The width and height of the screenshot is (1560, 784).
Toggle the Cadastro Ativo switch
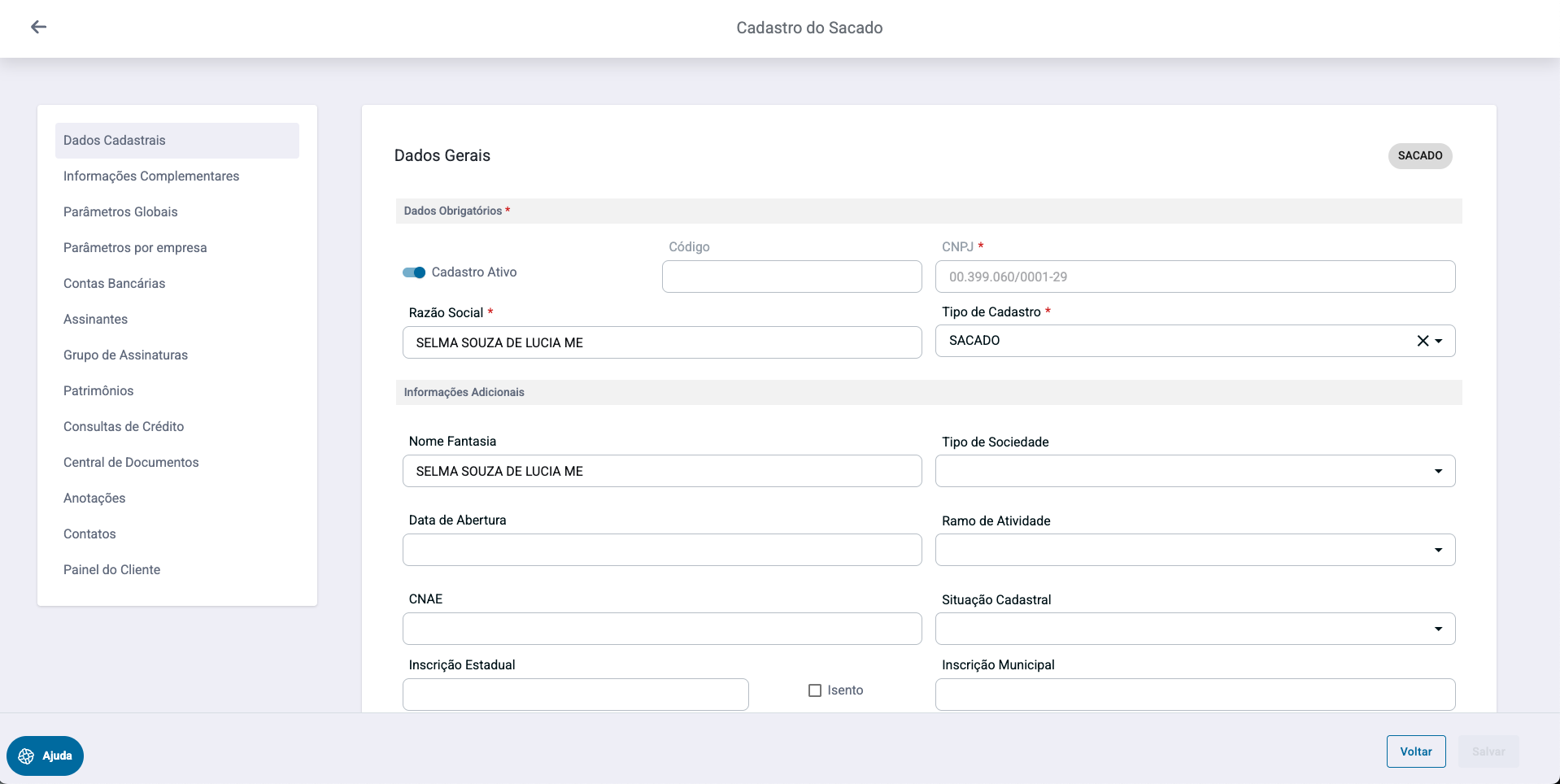pyautogui.click(x=414, y=272)
